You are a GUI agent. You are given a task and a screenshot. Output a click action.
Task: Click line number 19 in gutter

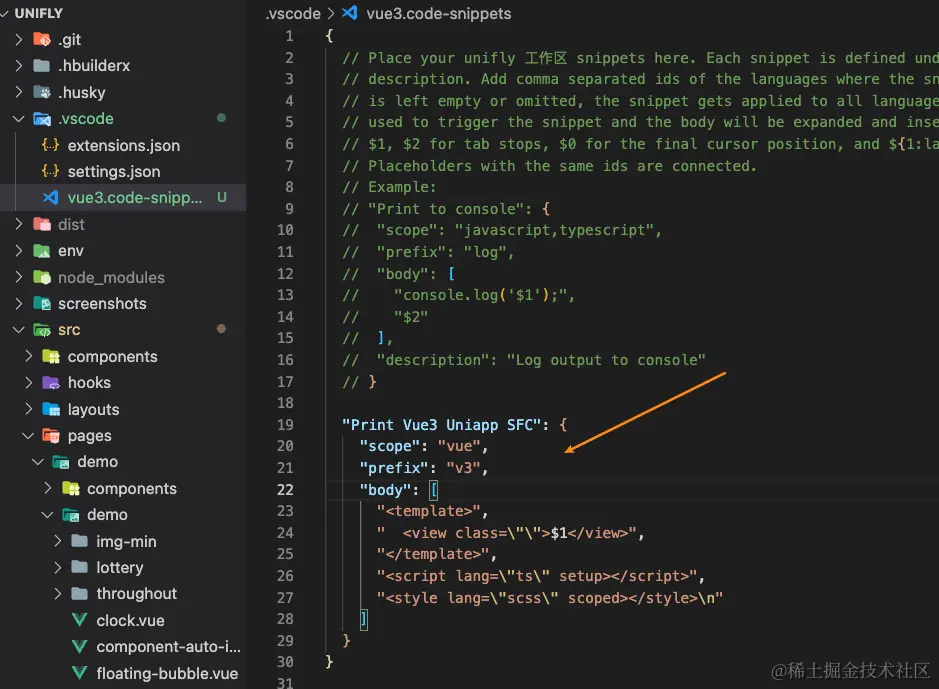pyautogui.click(x=285, y=424)
